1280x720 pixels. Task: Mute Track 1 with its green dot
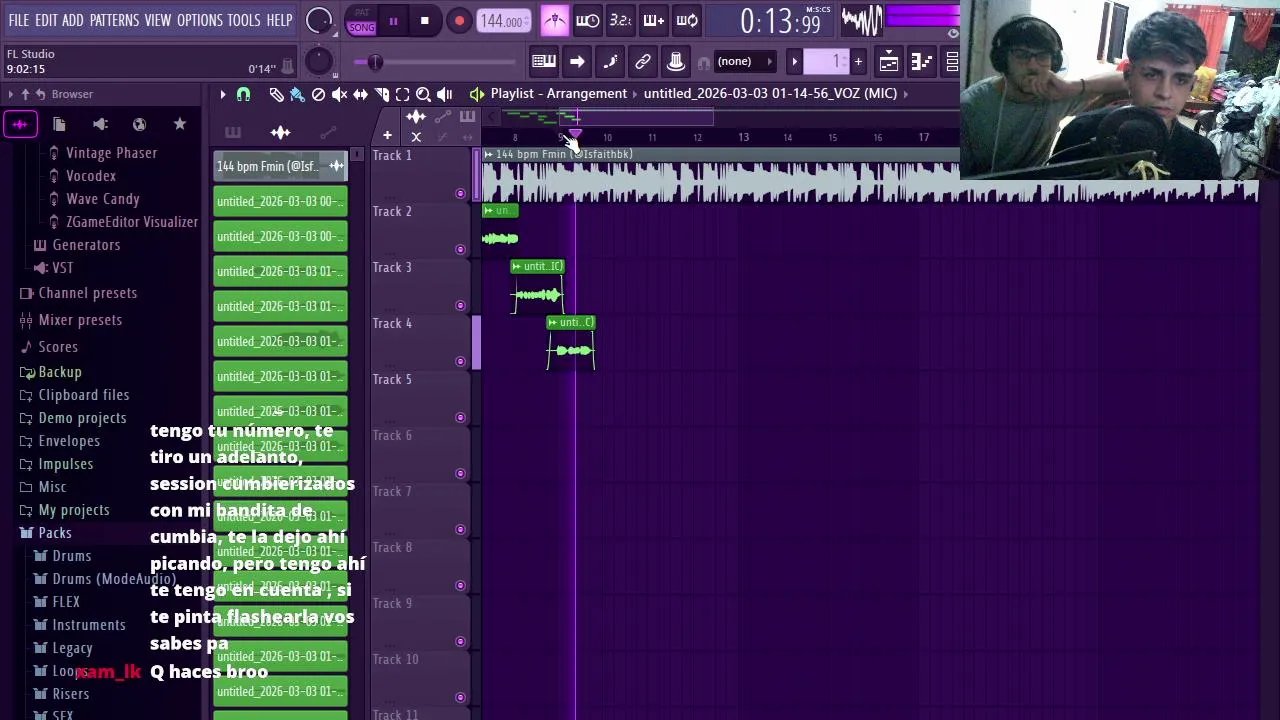[x=460, y=193]
